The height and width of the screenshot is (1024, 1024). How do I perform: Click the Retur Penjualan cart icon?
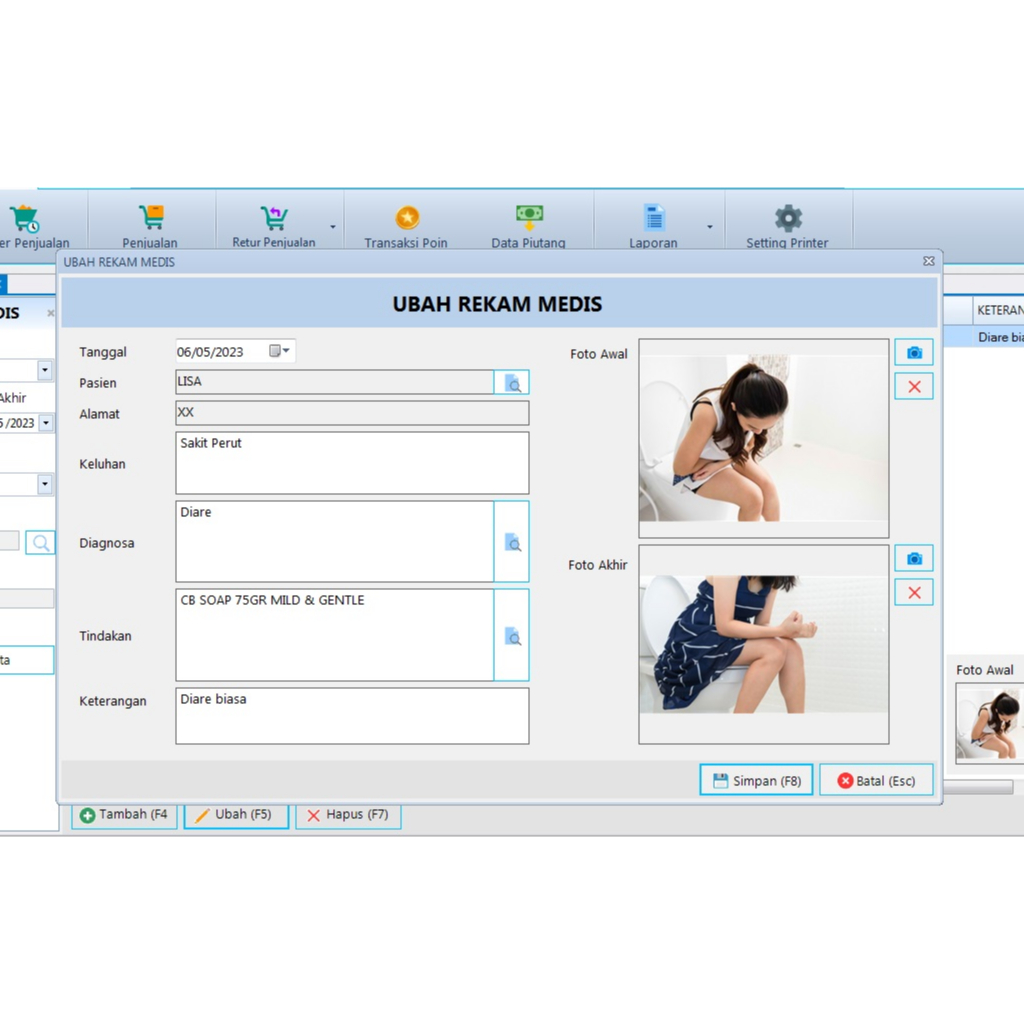273,218
